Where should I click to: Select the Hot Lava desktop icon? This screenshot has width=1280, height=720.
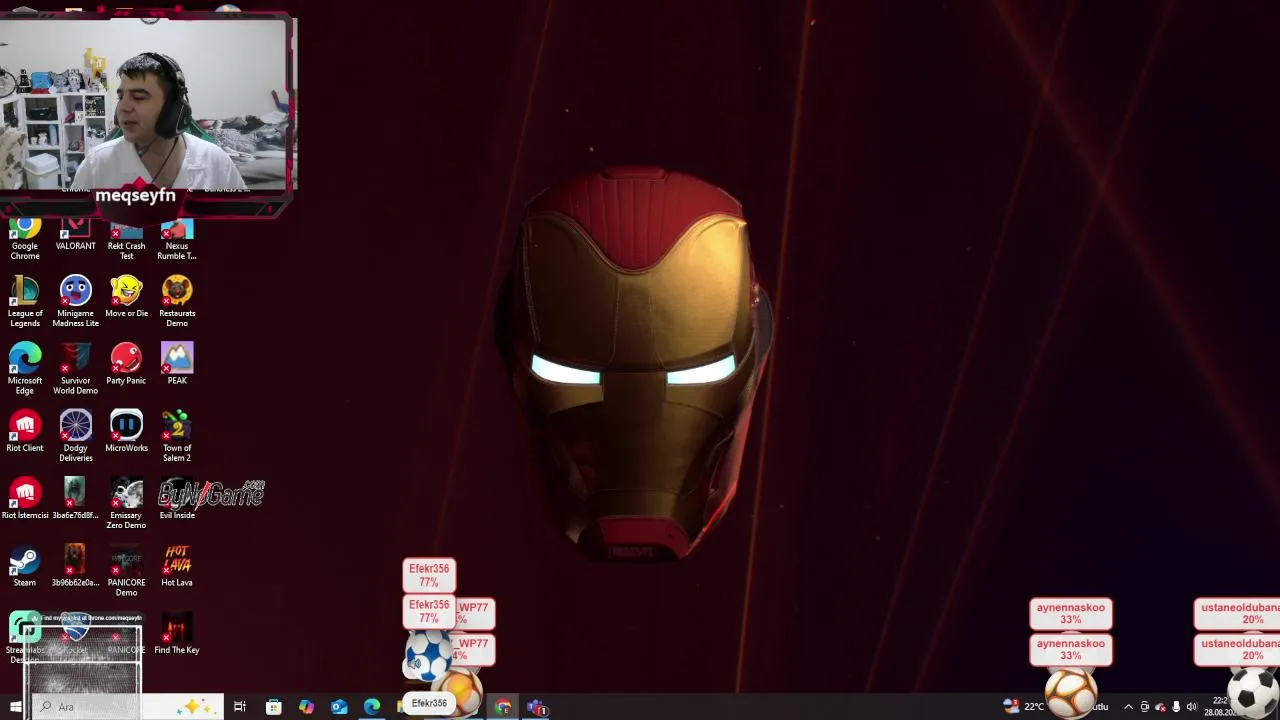177,565
